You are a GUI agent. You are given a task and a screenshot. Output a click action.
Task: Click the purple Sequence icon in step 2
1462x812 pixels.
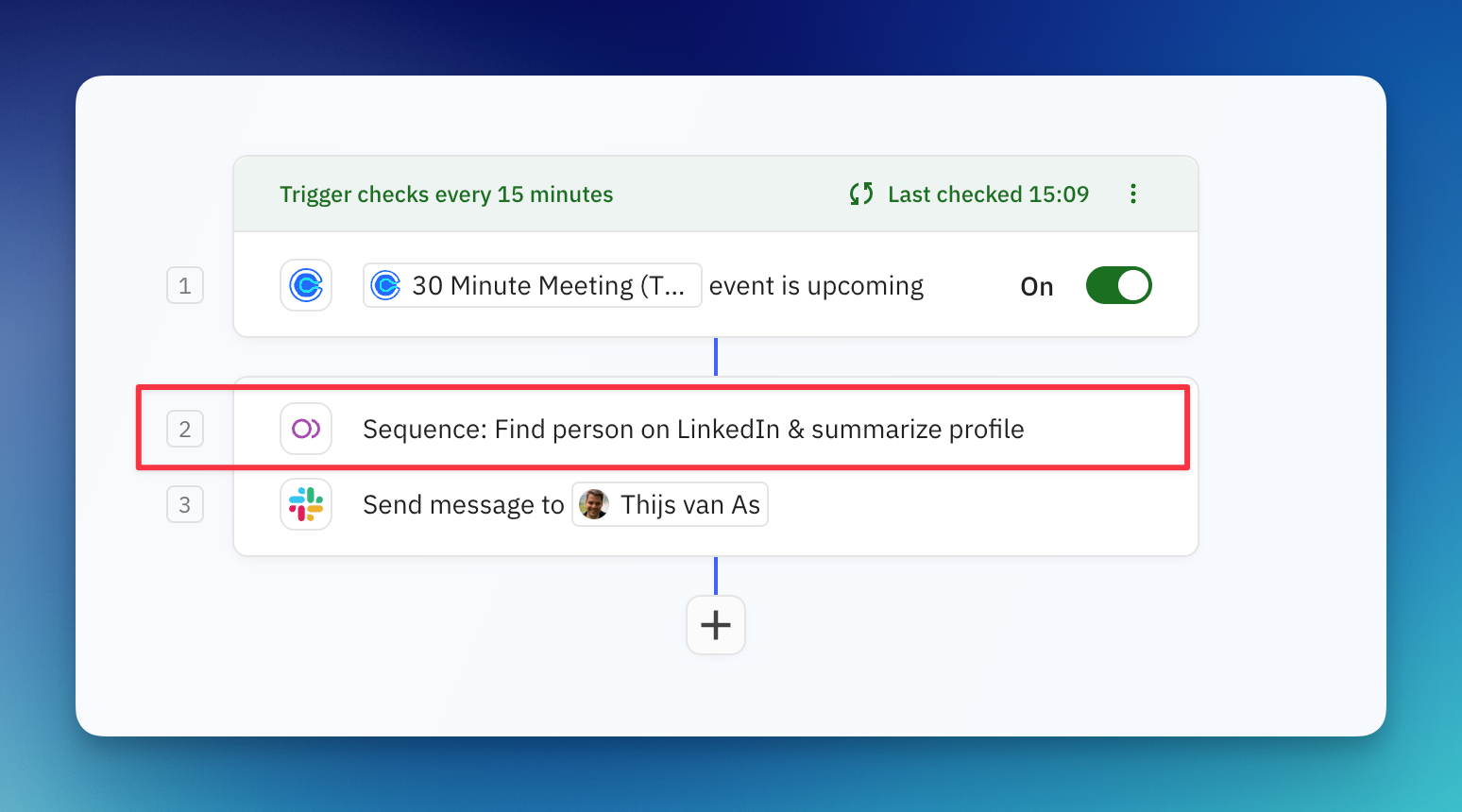(305, 428)
